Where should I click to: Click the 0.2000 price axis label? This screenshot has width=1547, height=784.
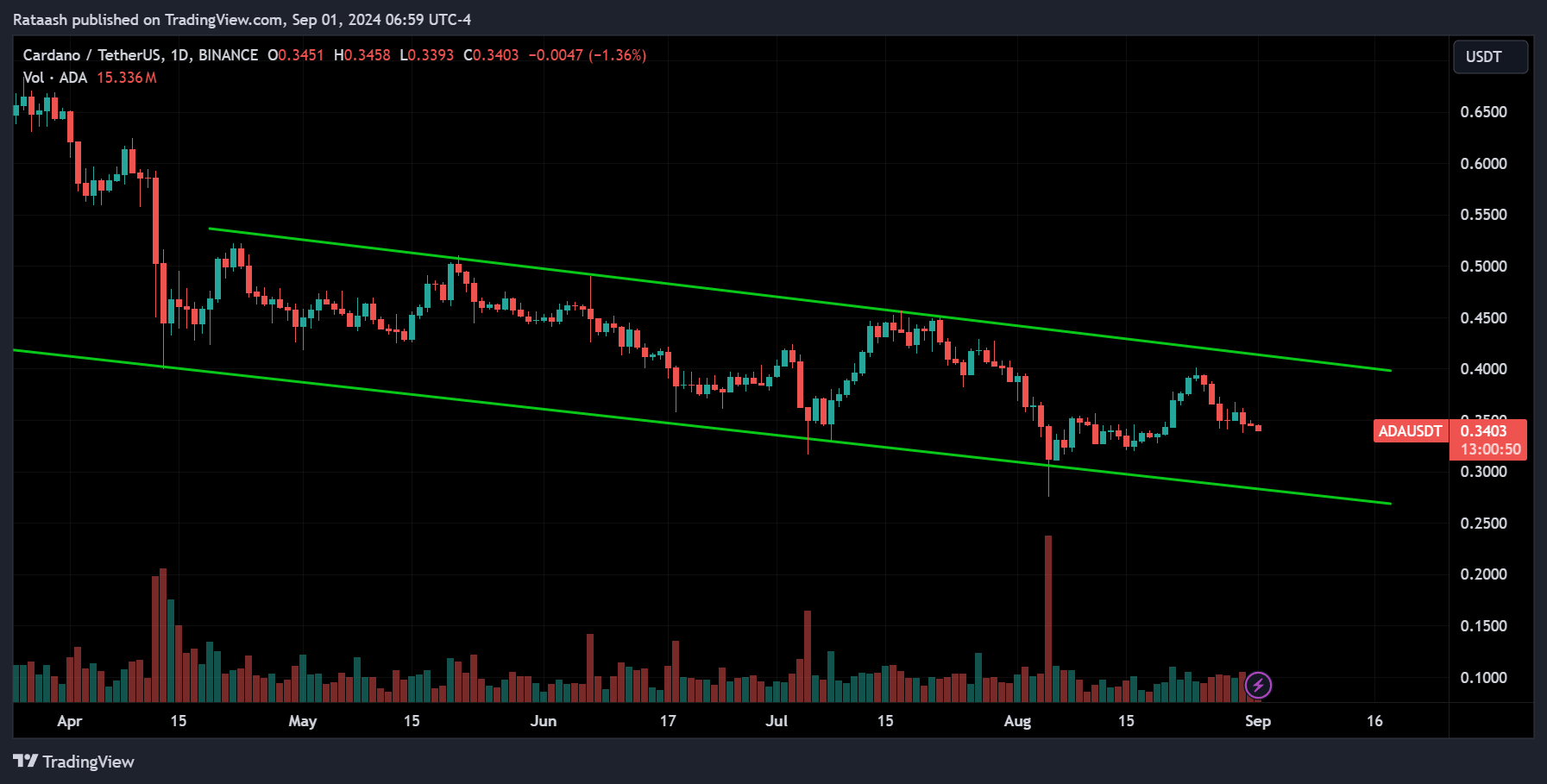[1483, 574]
